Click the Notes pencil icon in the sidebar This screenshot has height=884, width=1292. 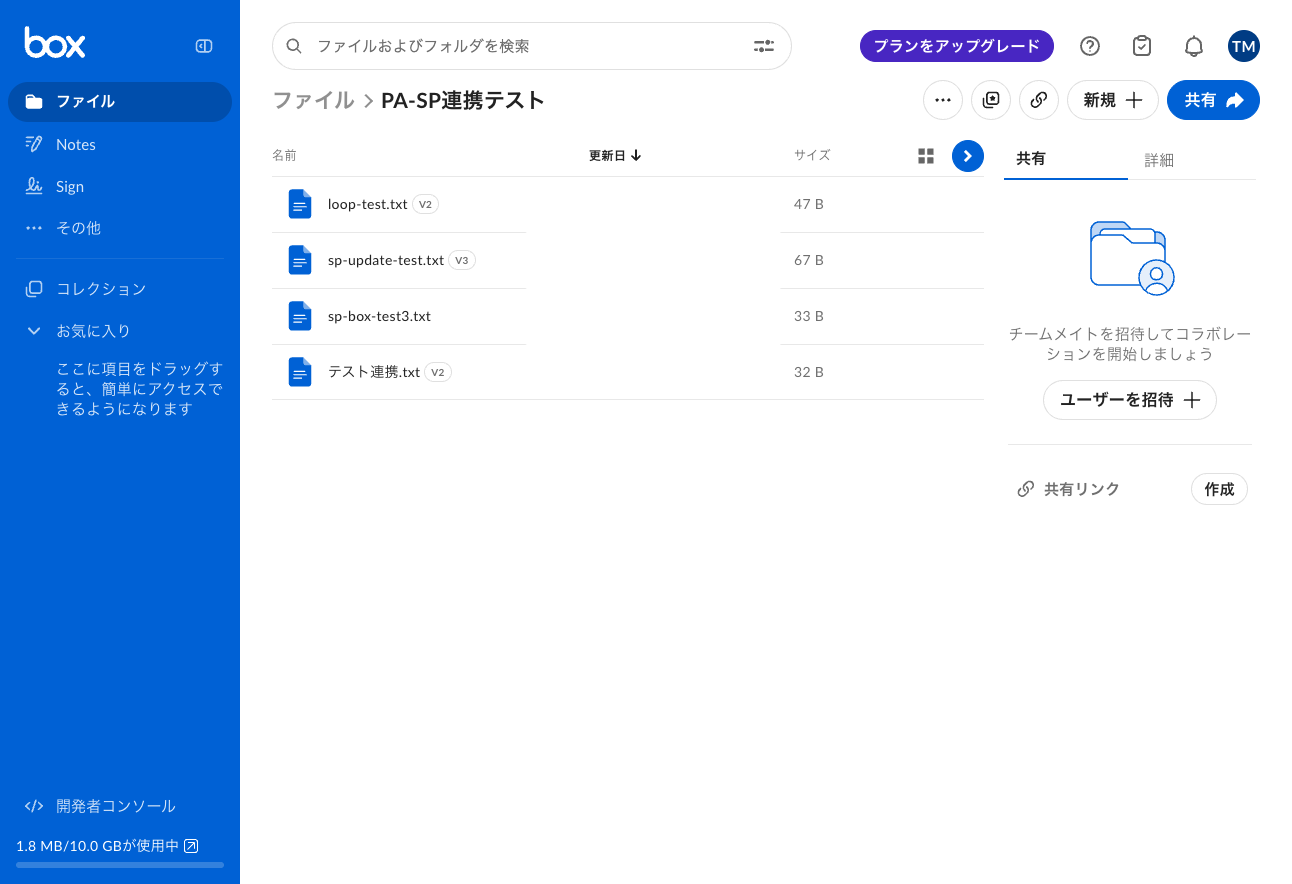click(x=34, y=144)
